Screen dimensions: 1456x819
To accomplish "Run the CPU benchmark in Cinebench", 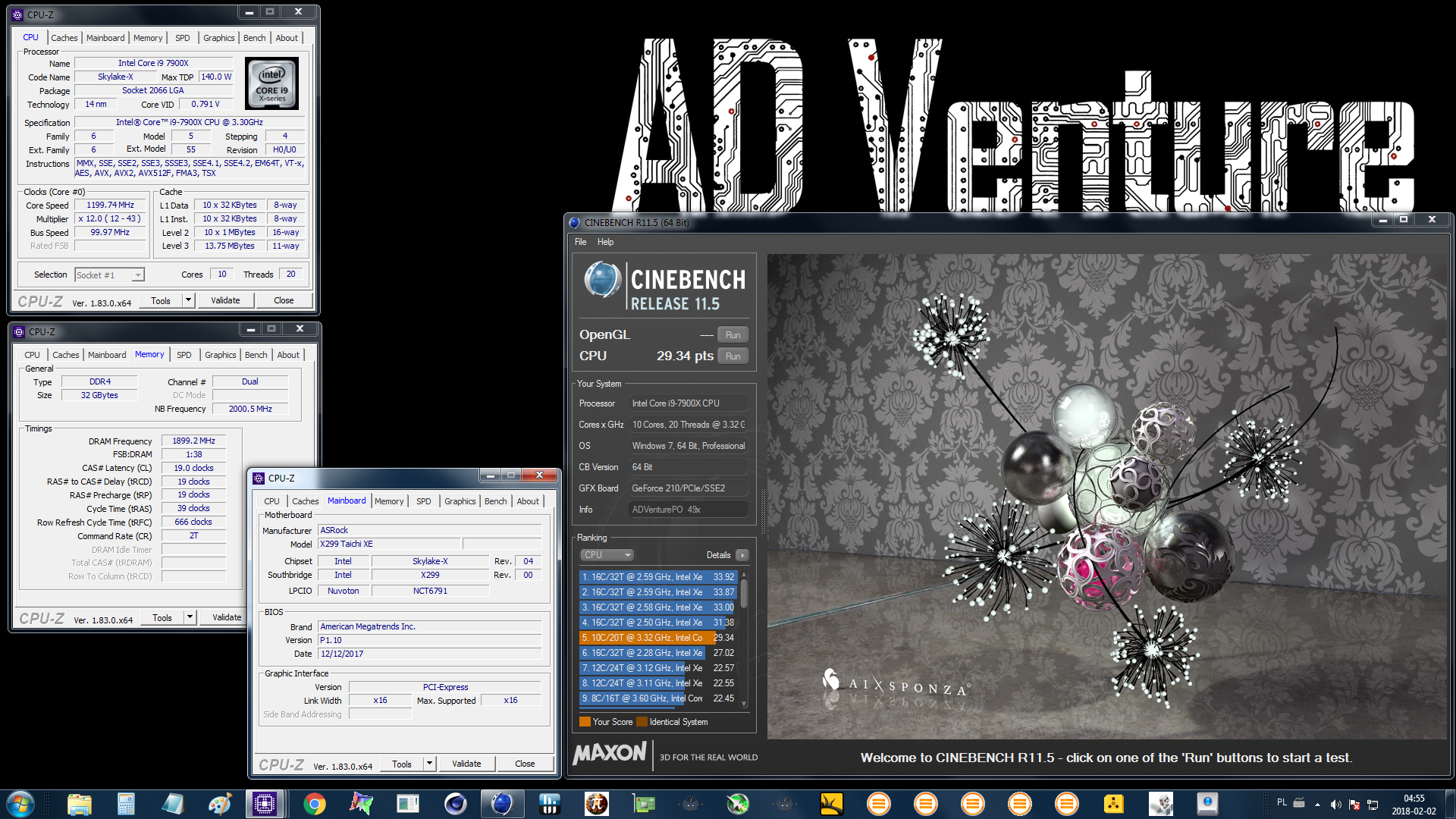I will coord(733,356).
